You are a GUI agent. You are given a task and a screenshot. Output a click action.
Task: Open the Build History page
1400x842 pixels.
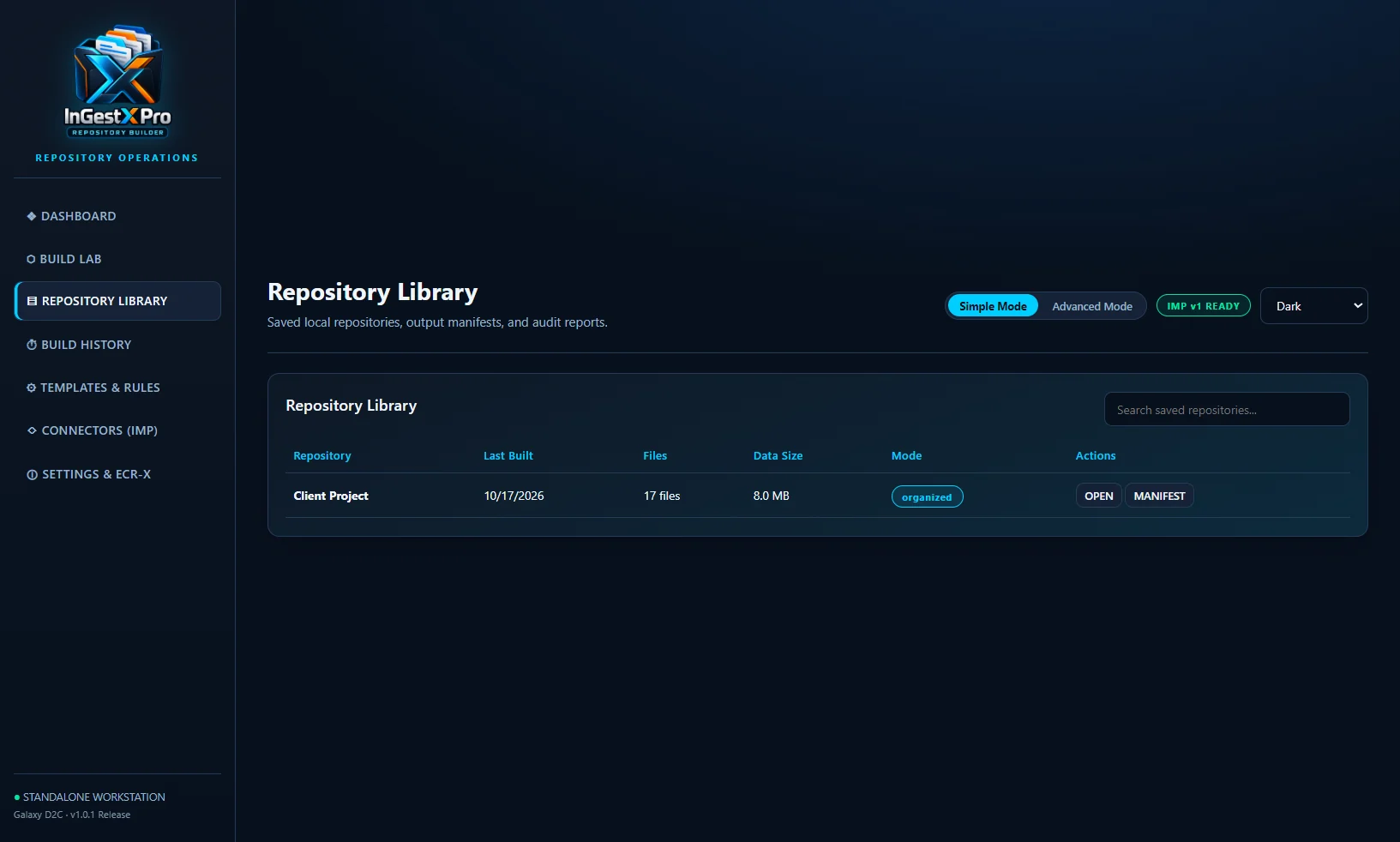pyautogui.click(x=117, y=345)
